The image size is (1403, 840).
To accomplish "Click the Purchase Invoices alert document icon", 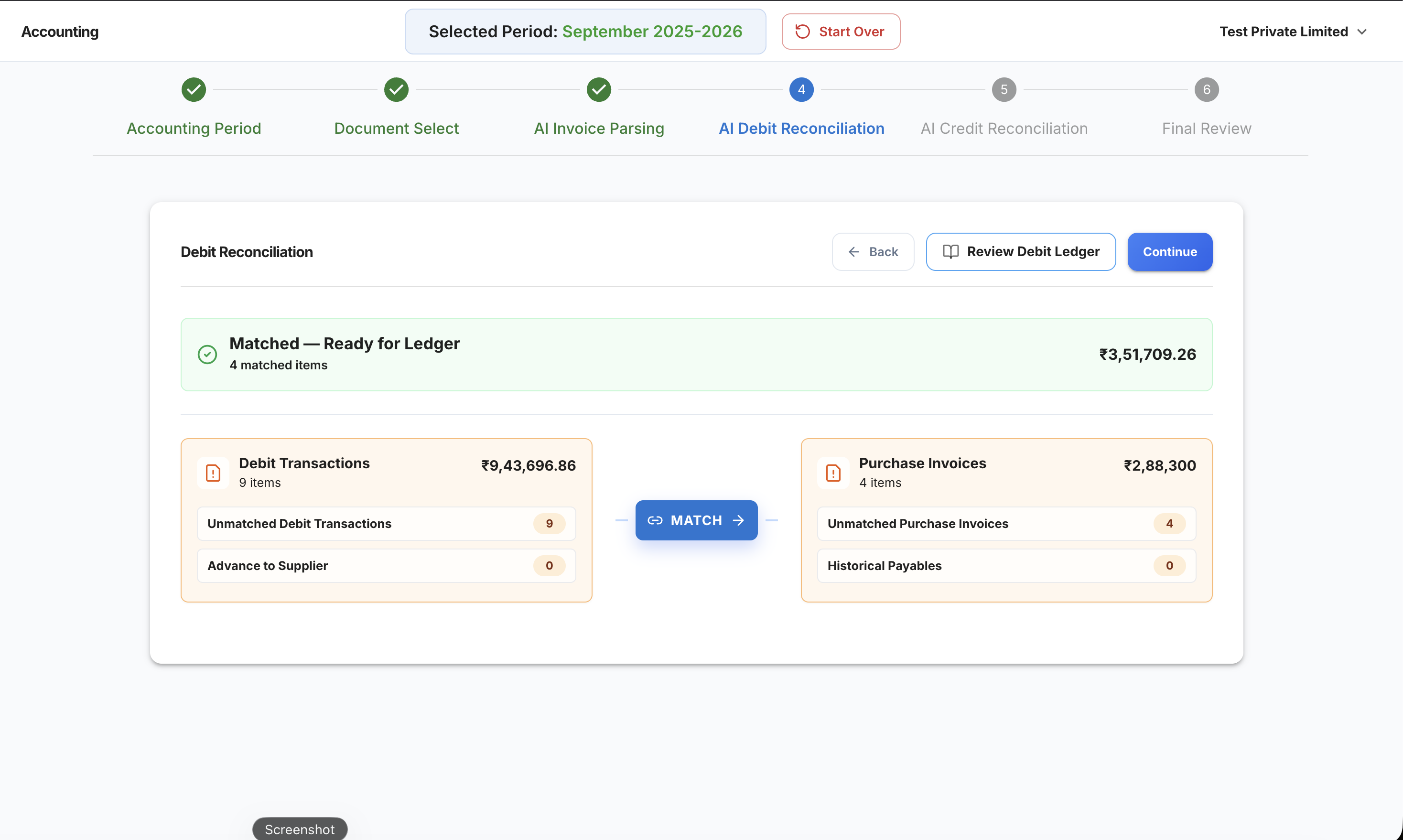I will [x=833, y=473].
